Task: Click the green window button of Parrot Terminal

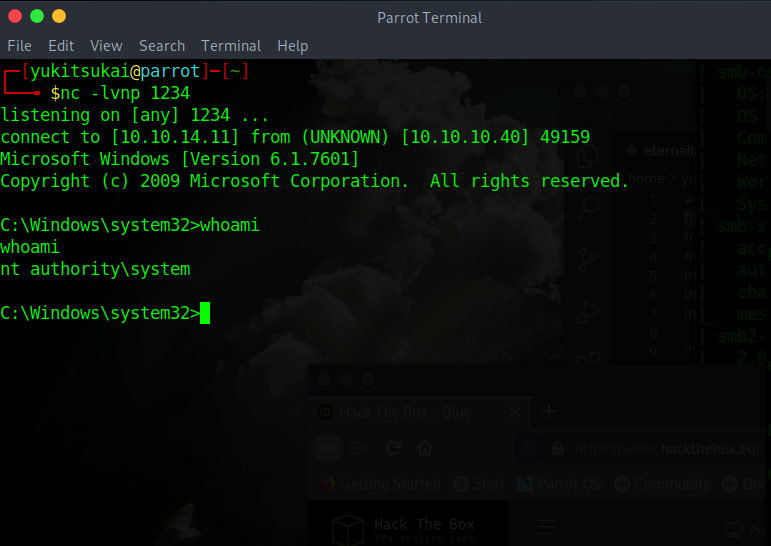Action: click(37, 16)
